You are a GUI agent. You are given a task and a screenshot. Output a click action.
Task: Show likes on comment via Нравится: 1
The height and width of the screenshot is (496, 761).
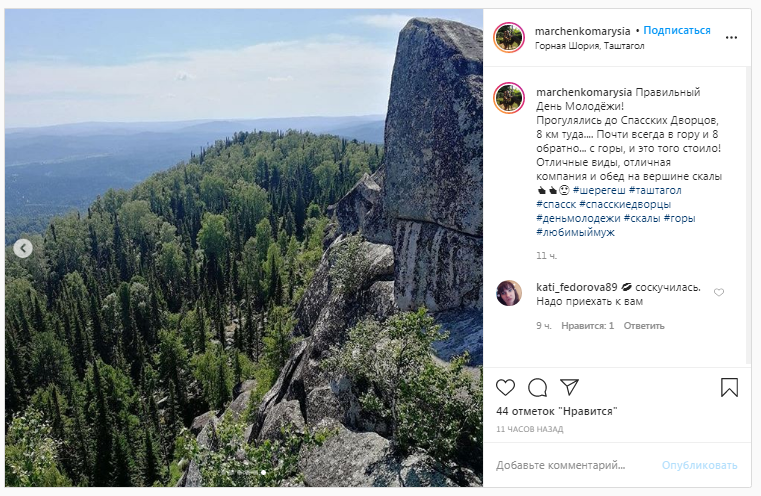pos(587,325)
